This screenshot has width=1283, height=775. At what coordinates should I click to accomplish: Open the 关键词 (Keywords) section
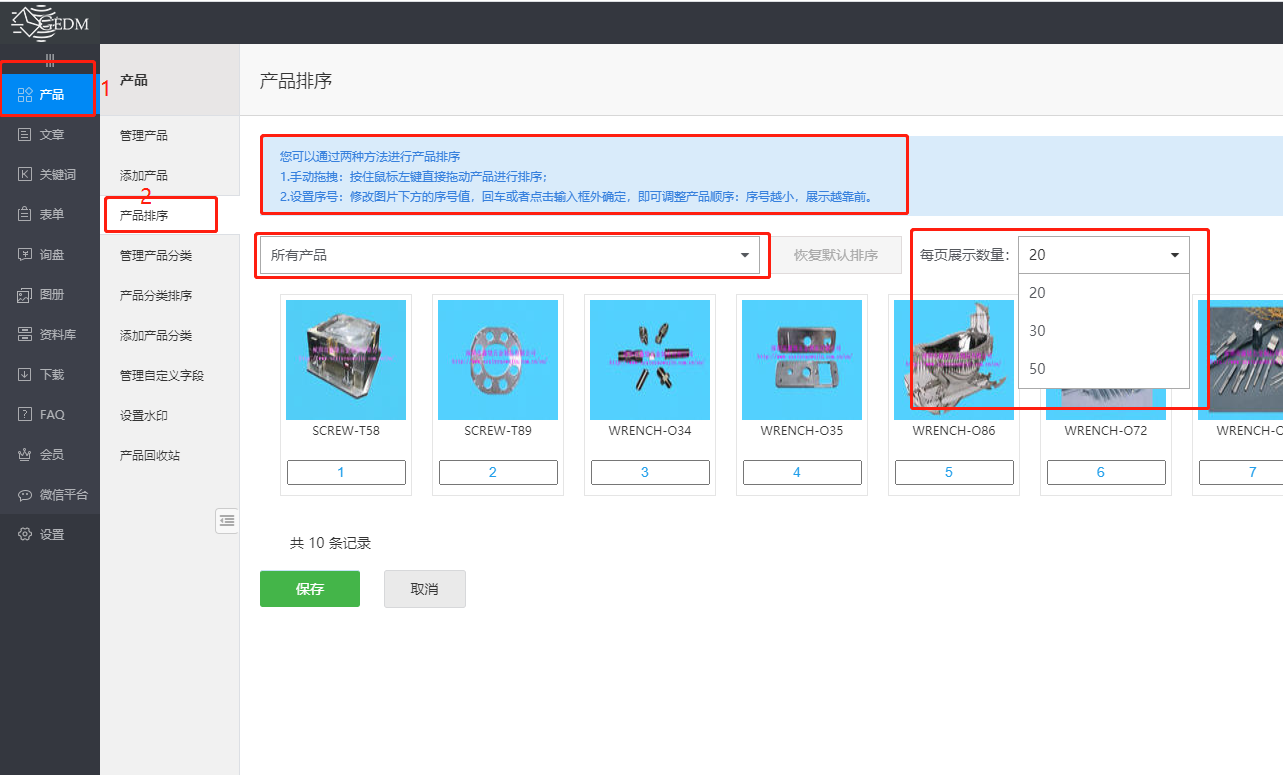[48, 174]
